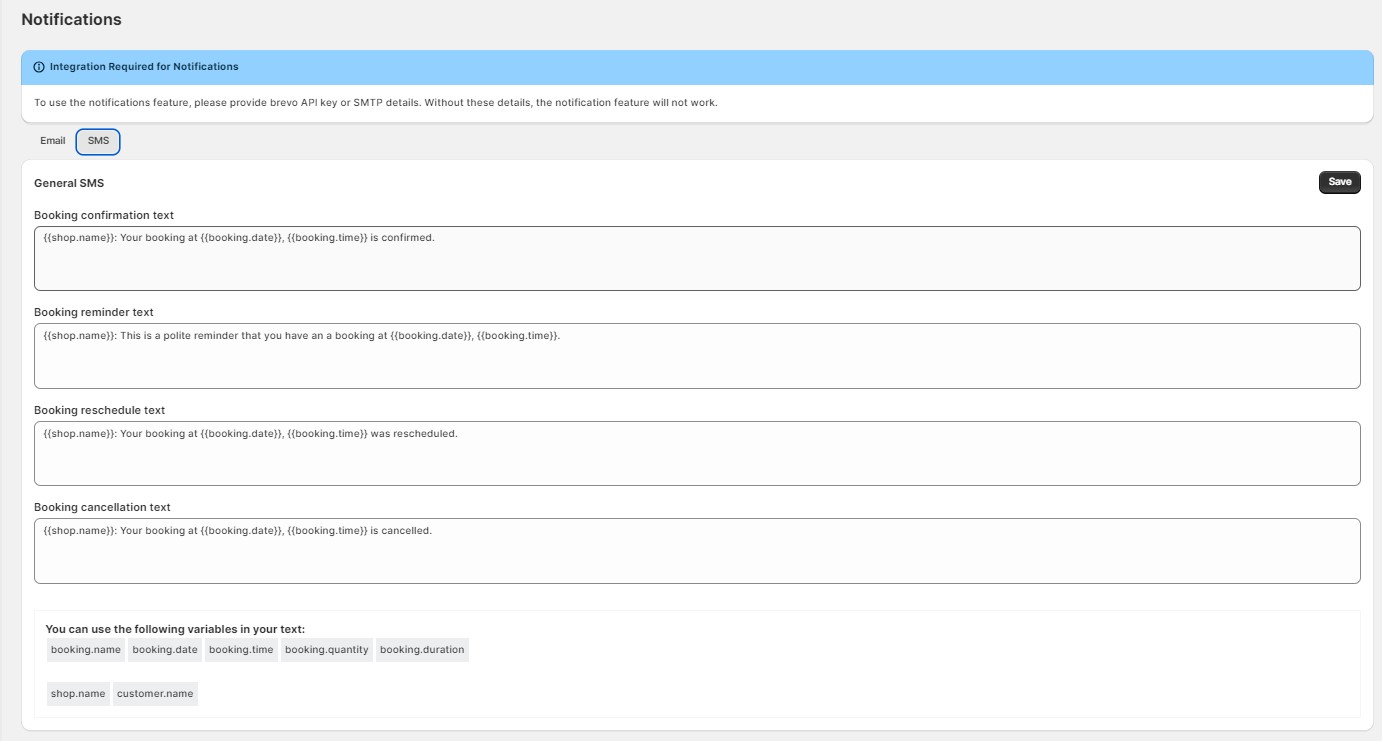Click the "Booking cancellation text" label
Screen dimensions: 1382x741
tap(102, 507)
